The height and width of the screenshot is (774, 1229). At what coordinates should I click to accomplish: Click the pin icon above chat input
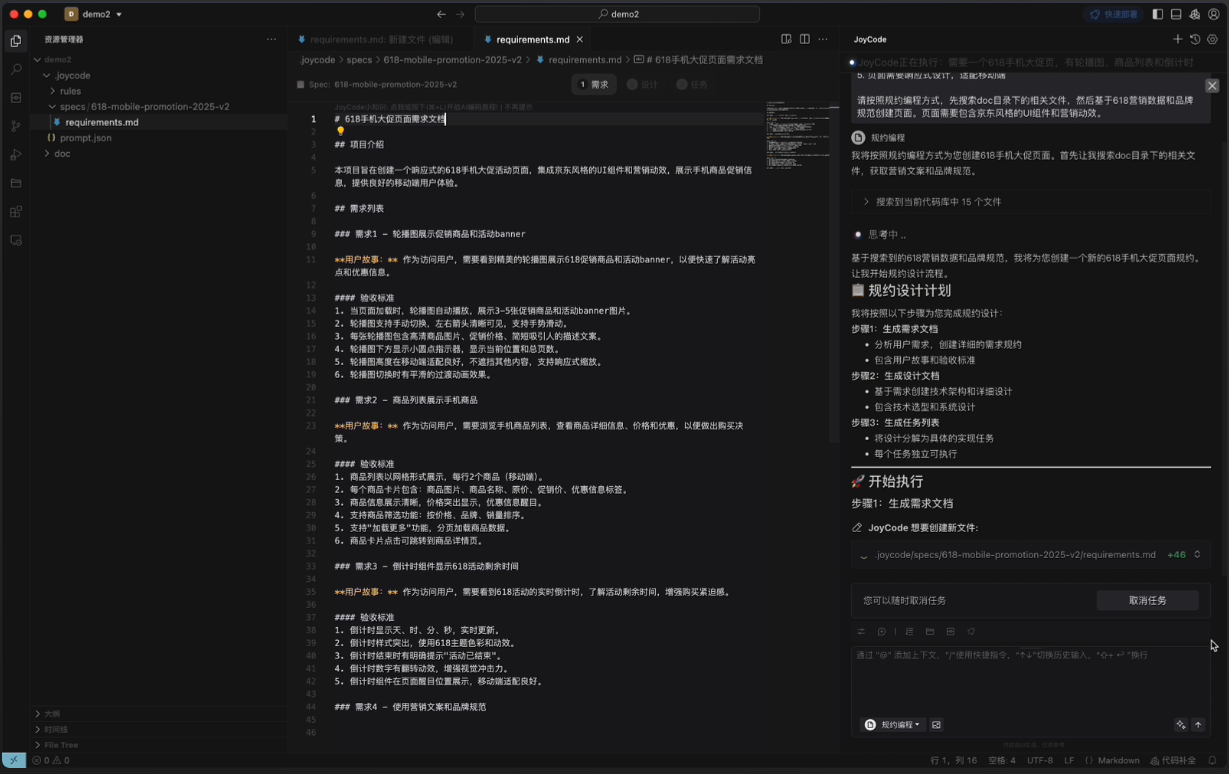pos(971,632)
